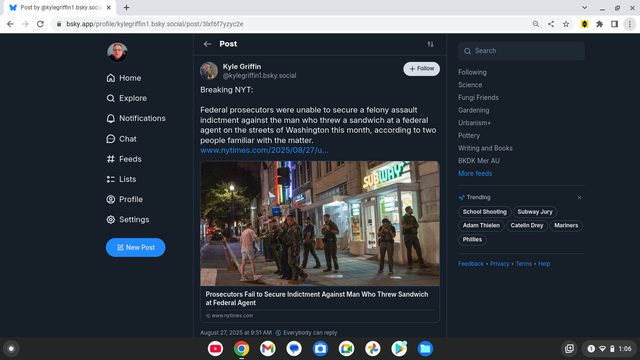Screen dimensions: 640x360
Task: Dismiss the Trending section
Action: (579, 198)
